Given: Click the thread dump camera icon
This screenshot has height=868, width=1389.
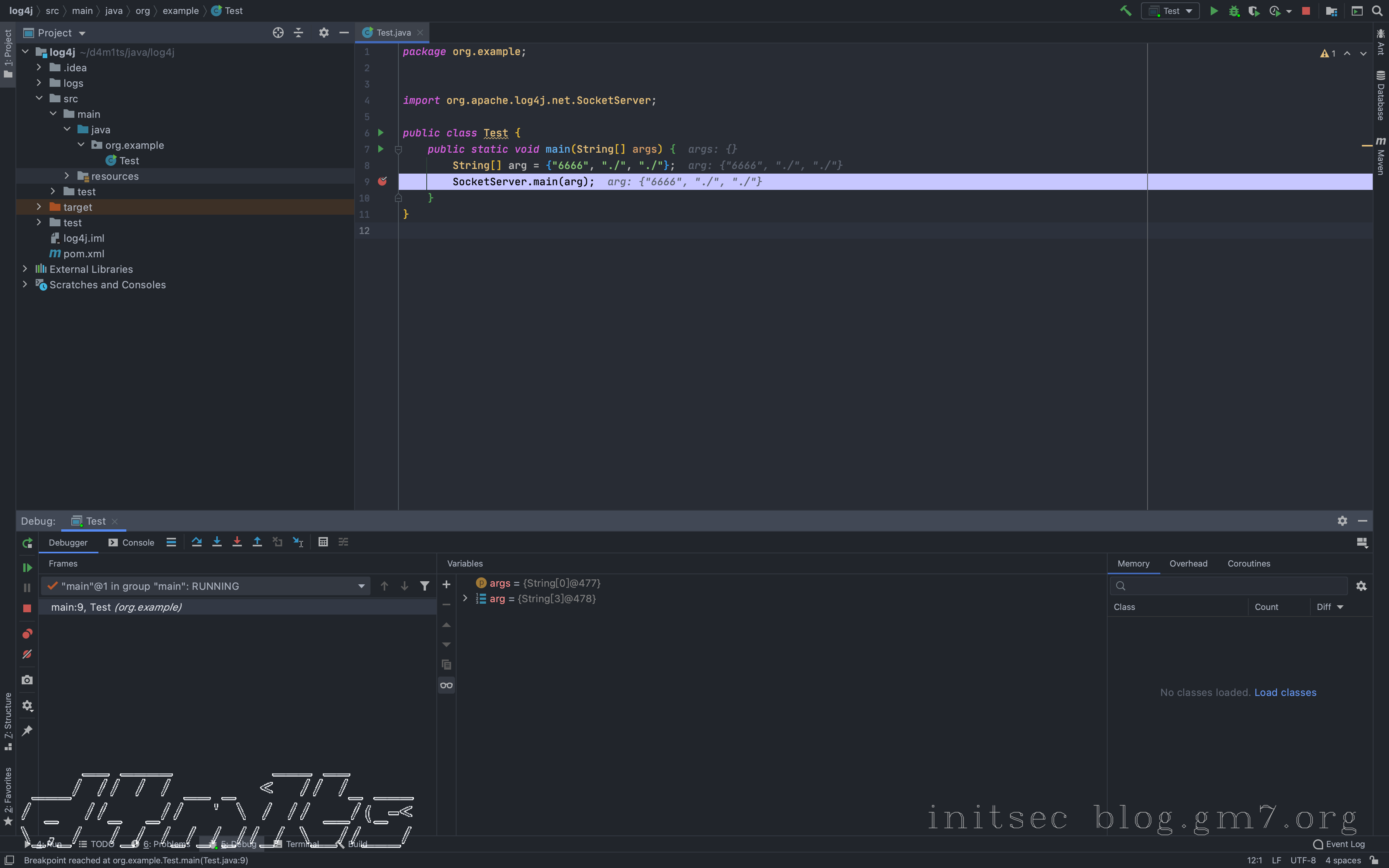Looking at the screenshot, I should point(27,680).
